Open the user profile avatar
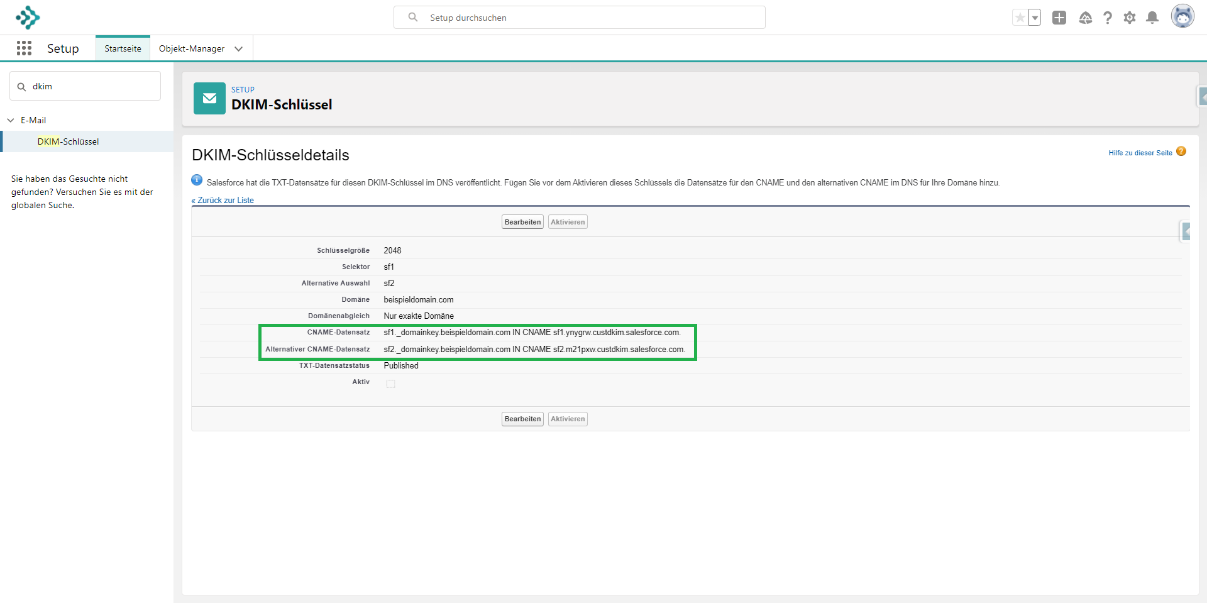The height and width of the screenshot is (603, 1207). tap(1182, 17)
